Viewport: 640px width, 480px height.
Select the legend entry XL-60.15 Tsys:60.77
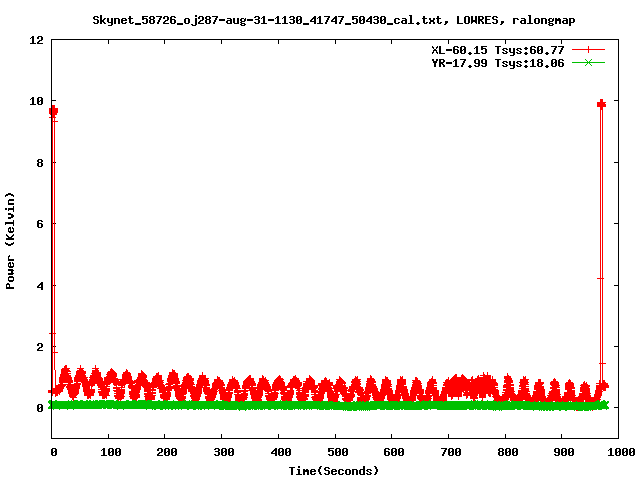click(x=498, y=50)
